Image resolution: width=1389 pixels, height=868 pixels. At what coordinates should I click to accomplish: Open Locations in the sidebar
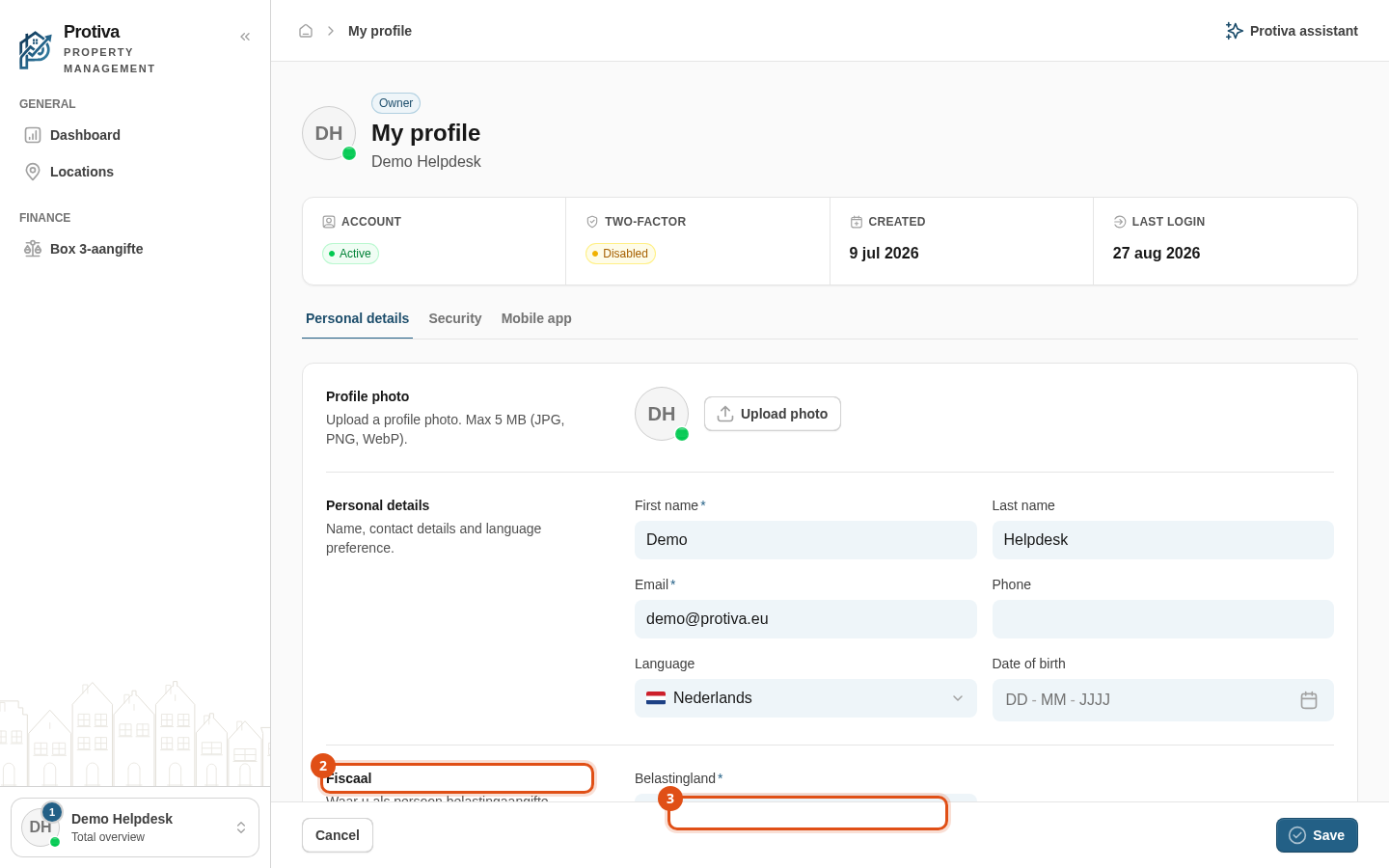click(135, 172)
